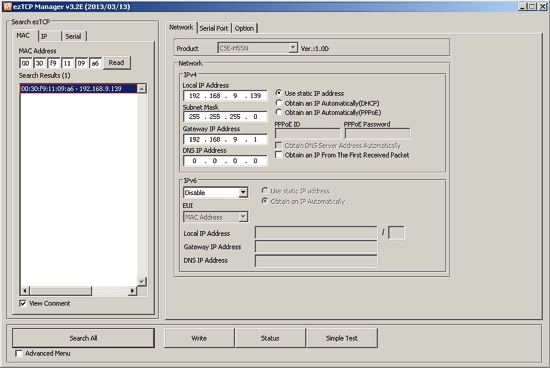The image size is (550, 368).
Task: Click search results scroll down arrow
Action: pyautogui.click(x=142, y=281)
